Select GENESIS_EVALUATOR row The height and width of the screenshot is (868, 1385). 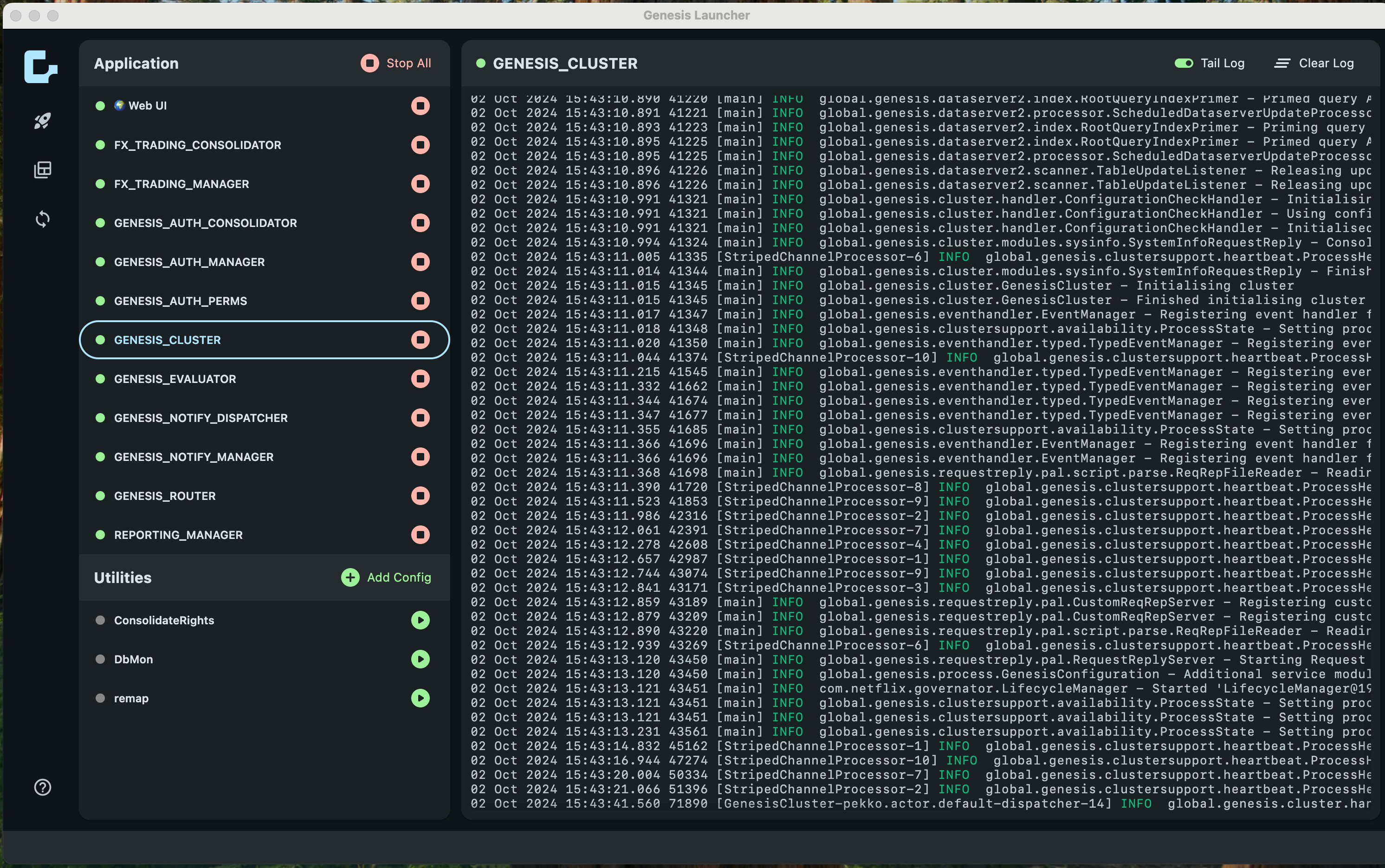[x=264, y=379]
